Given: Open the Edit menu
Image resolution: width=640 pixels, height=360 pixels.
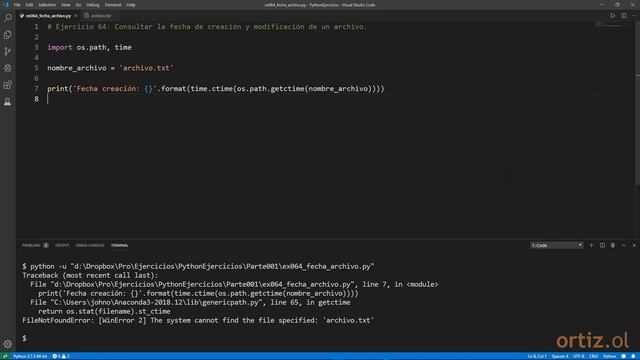Looking at the screenshot, I should pyautogui.click(x=29, y=5).
